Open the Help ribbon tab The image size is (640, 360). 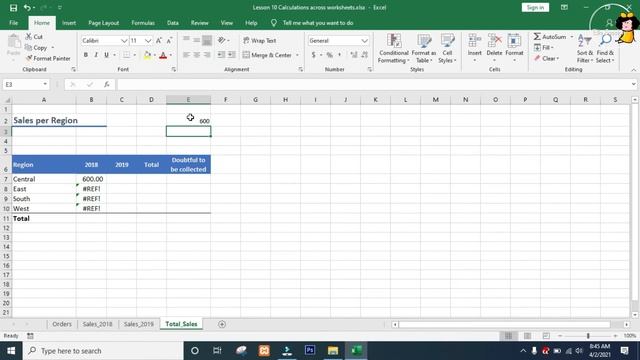click(251, 23)
